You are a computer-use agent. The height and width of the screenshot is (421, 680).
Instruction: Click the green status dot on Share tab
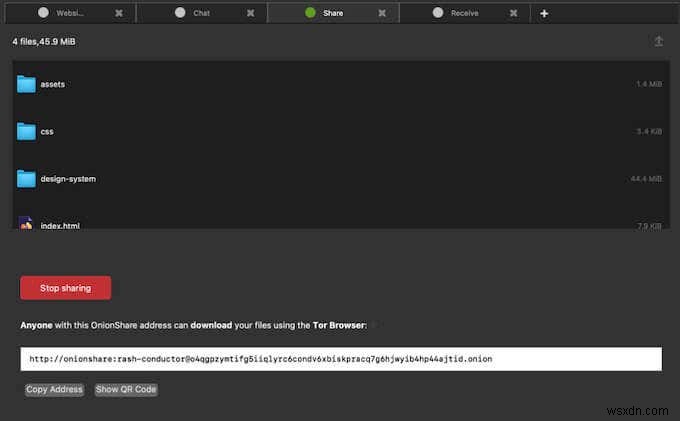pos(310,13)
